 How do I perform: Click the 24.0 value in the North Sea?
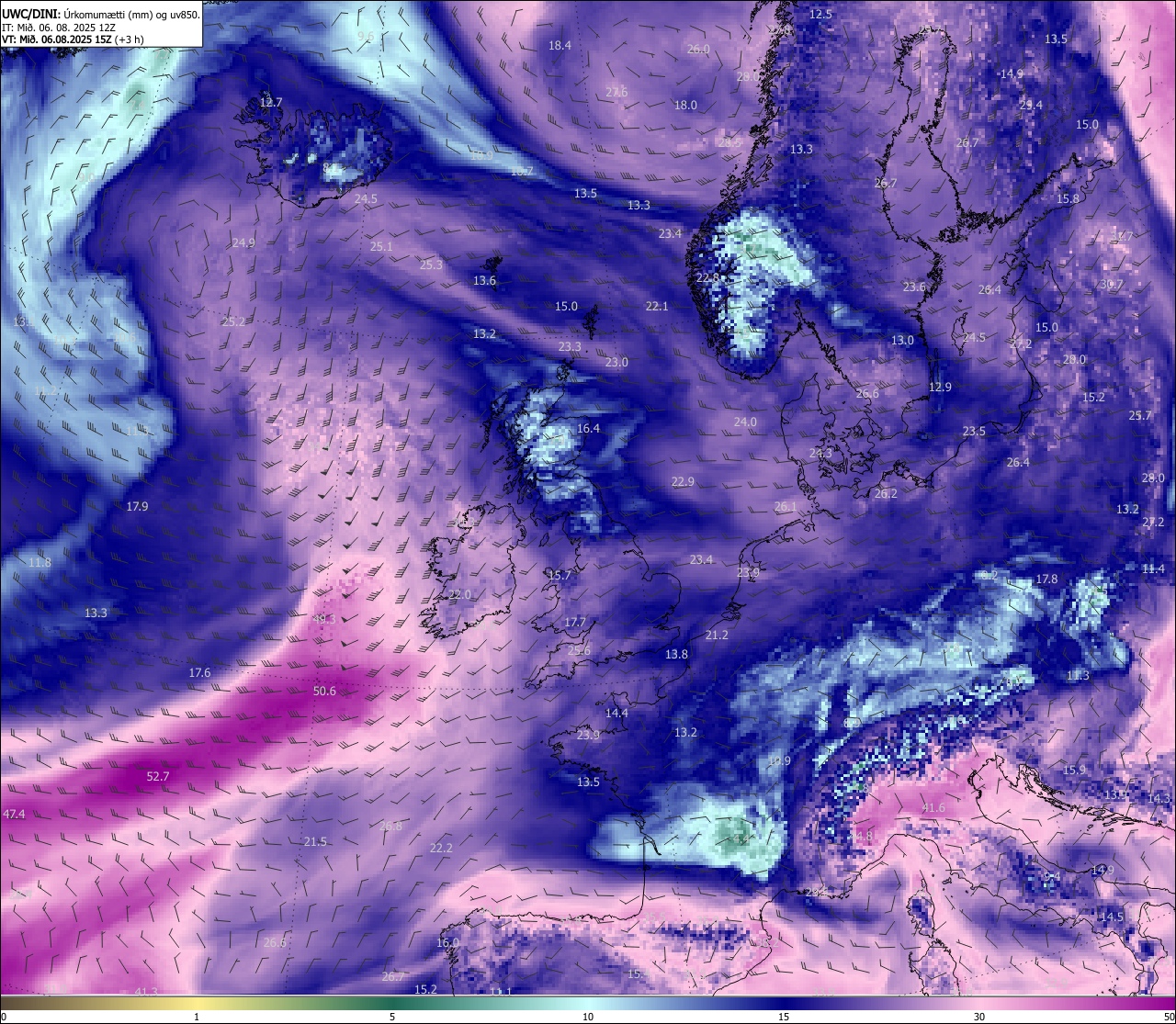[745, 422]
